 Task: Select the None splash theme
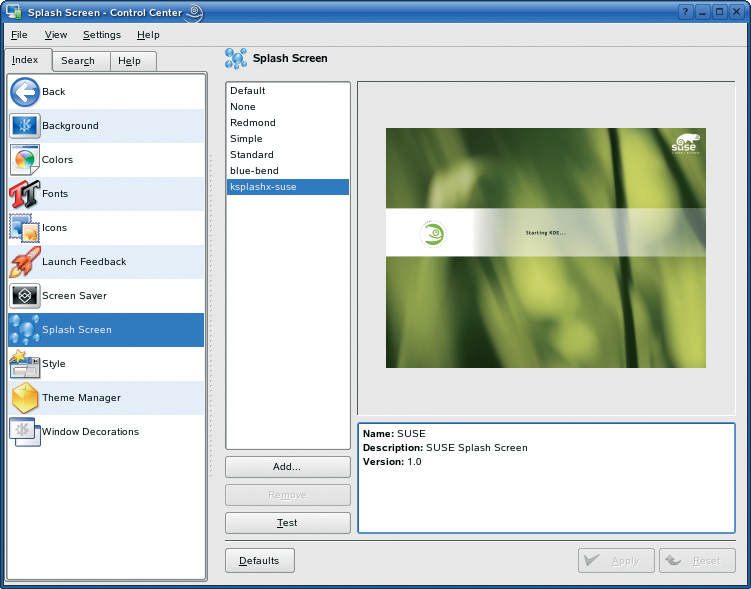click(287, 107)
